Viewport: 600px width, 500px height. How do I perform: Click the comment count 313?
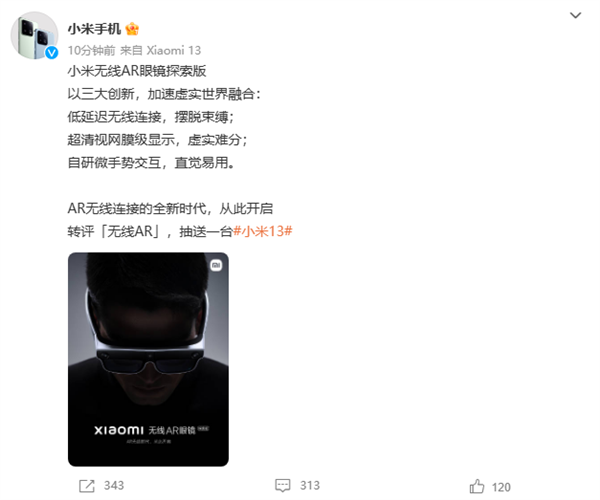(310, 485)
